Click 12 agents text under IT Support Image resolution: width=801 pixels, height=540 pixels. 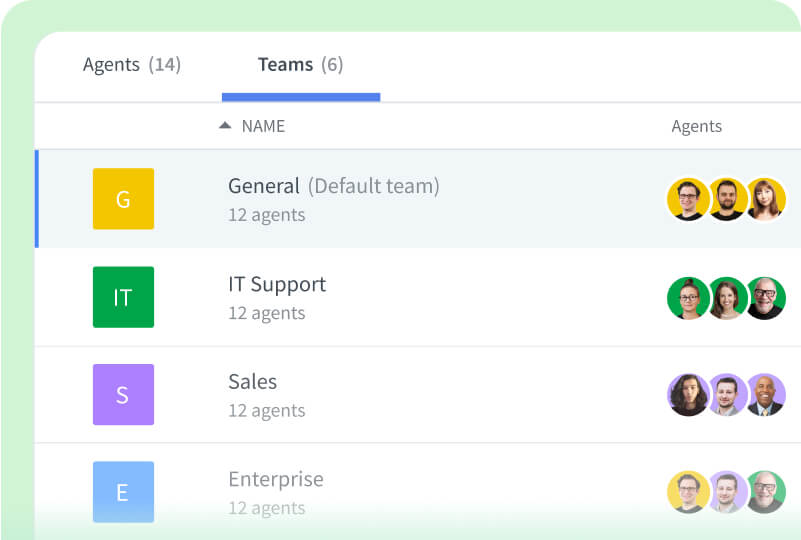click(267, 313)
